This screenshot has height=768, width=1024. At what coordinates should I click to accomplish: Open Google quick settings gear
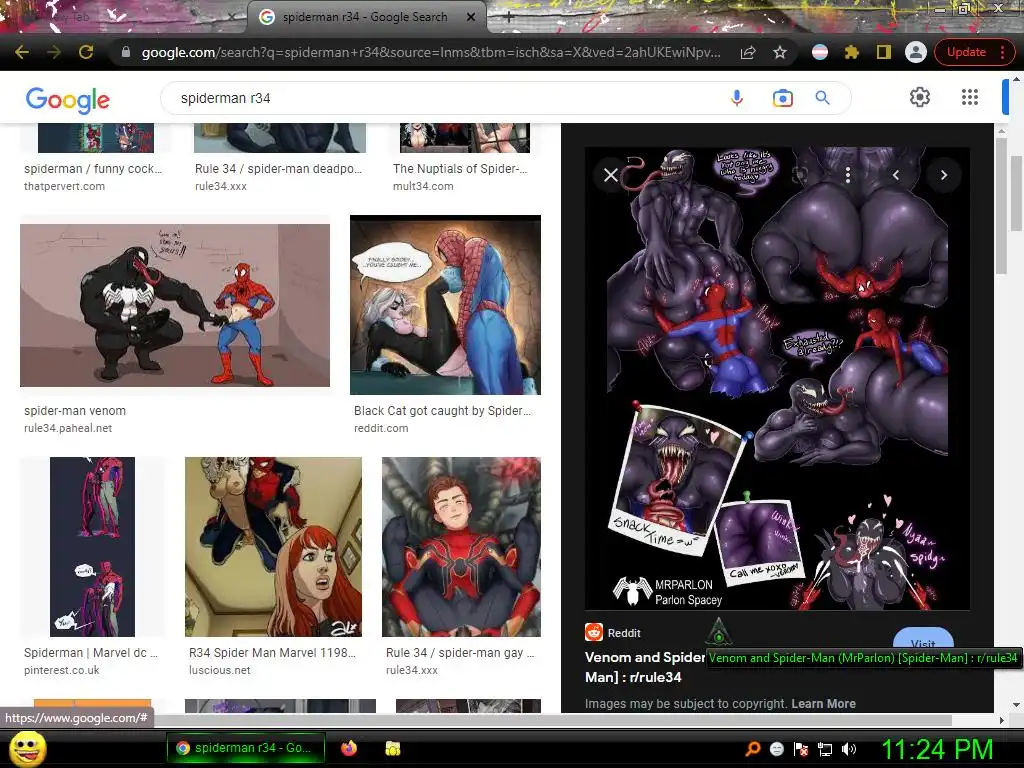pyautogui.click(x=920, y=97)
